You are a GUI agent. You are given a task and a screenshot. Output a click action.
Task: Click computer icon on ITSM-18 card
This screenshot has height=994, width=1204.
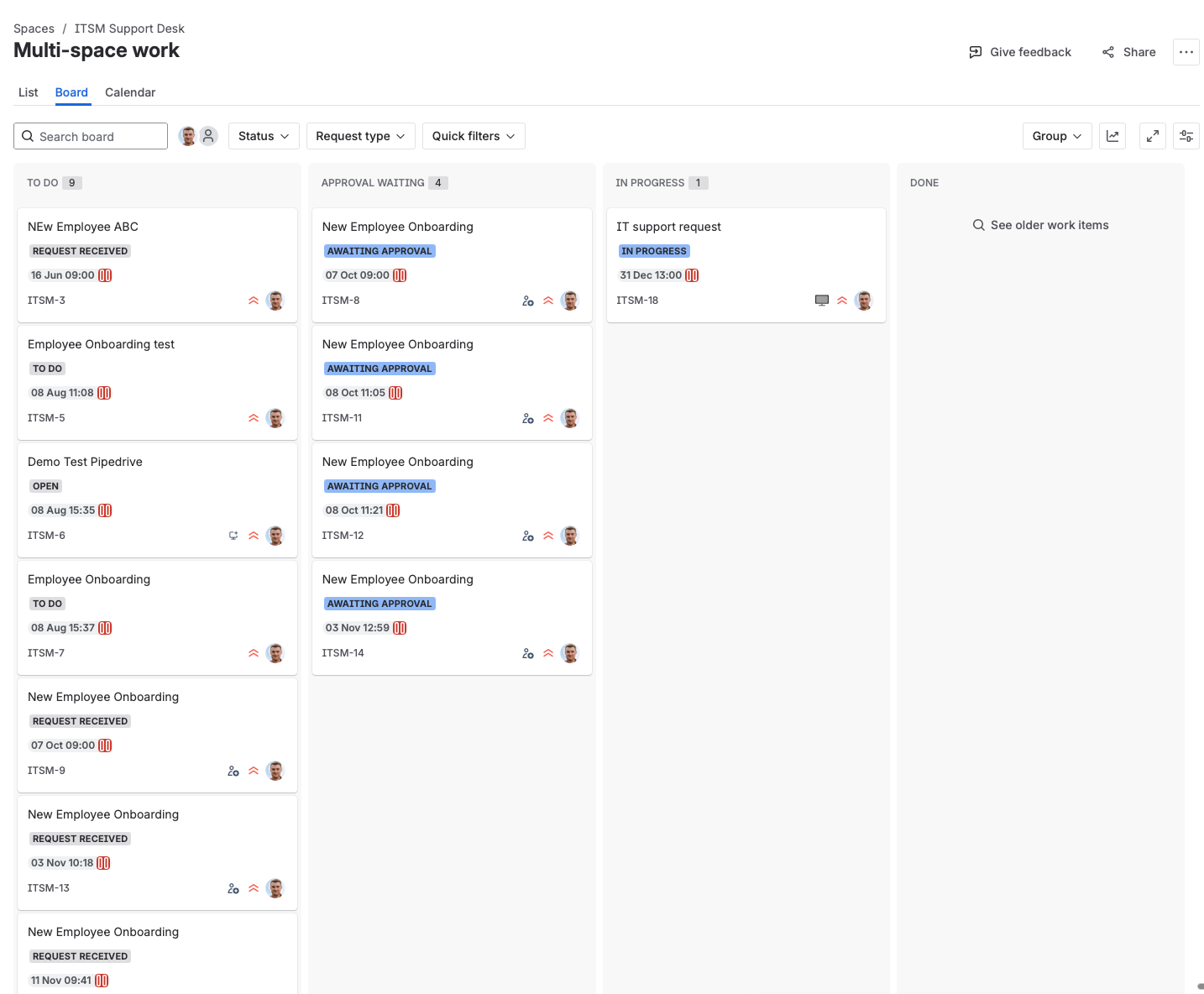(822, 301)
